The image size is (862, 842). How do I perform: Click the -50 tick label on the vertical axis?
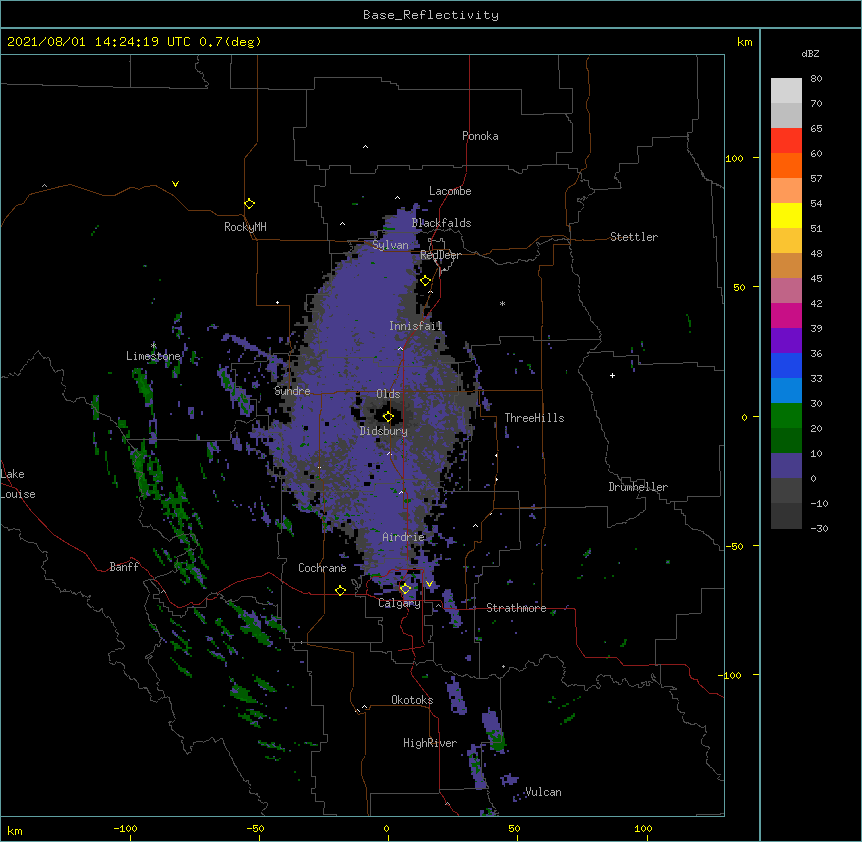point(733,546)
